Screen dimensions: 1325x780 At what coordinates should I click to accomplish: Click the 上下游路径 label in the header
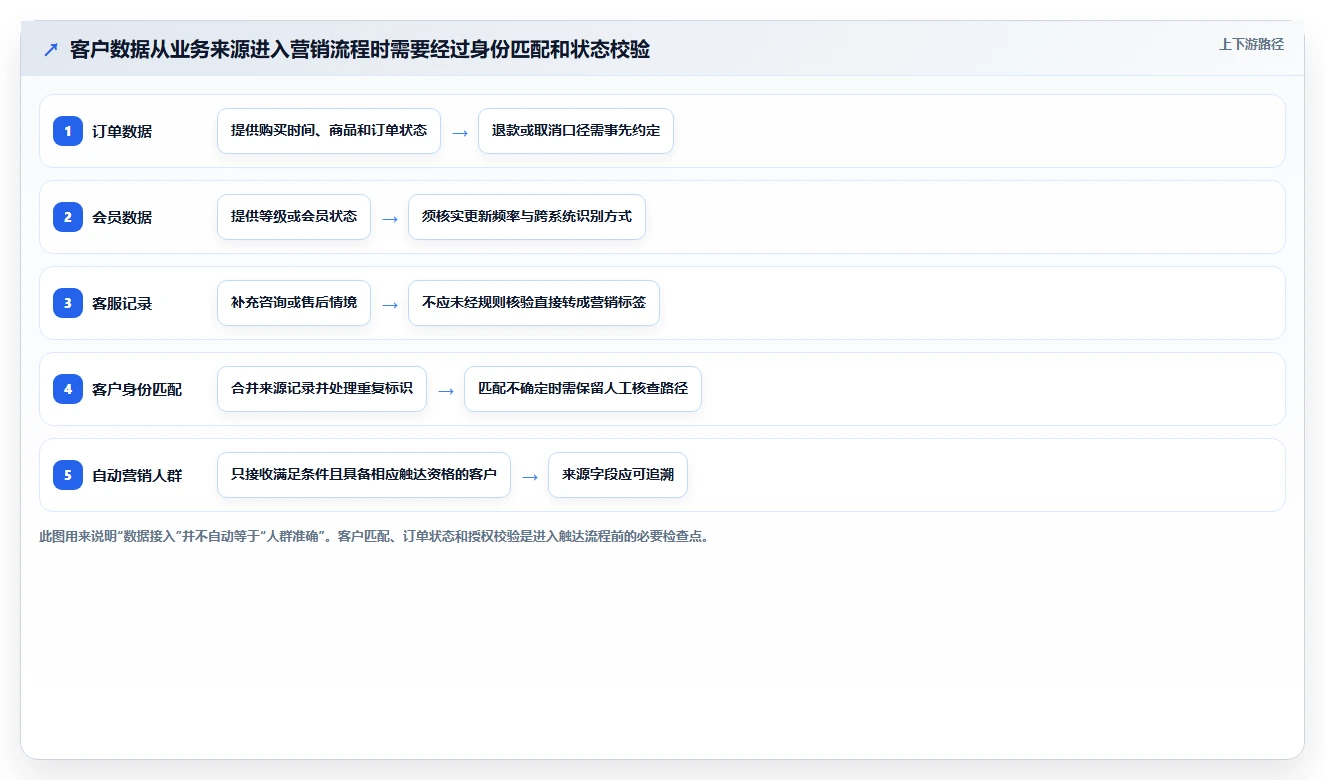(1251, 44)
